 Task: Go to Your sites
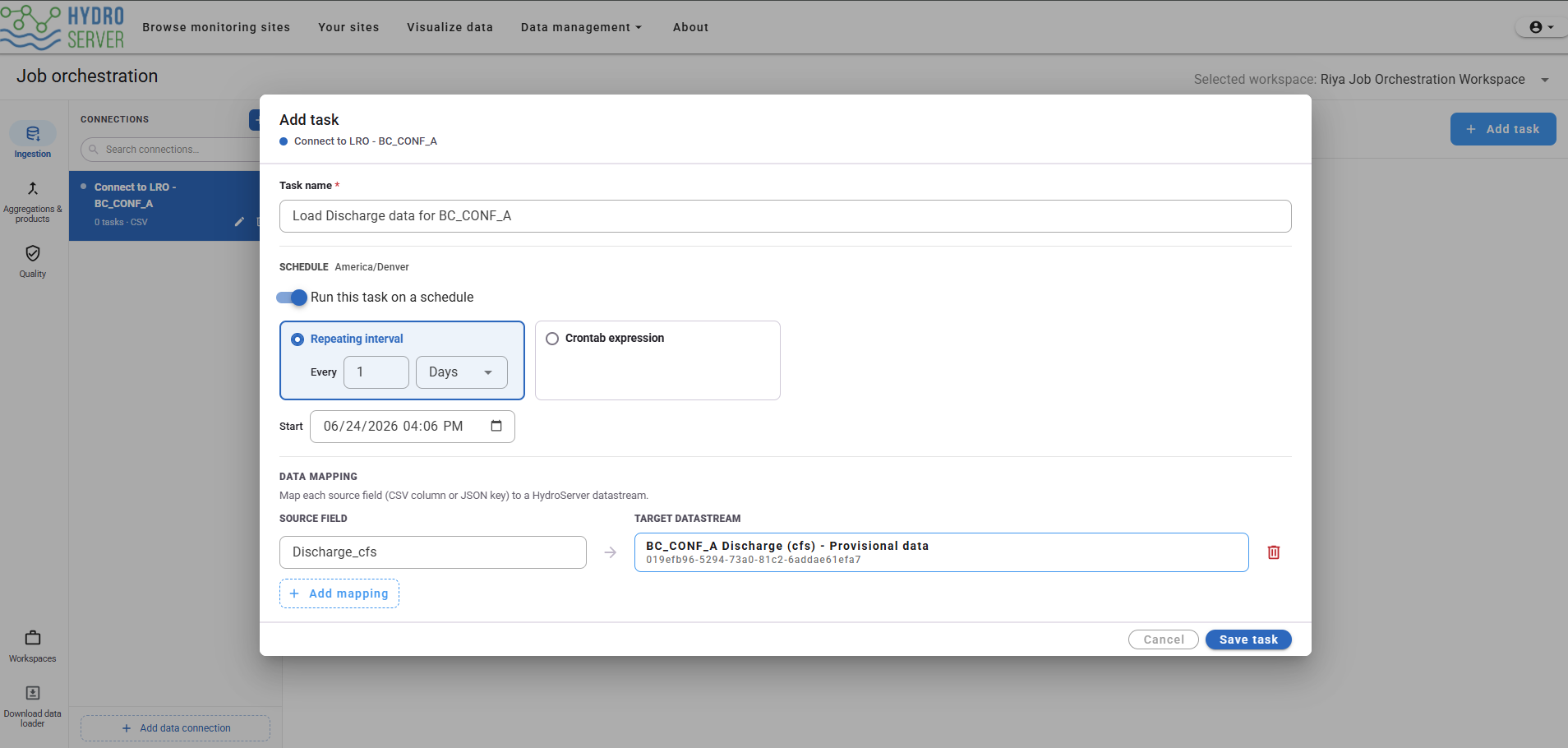point(348,27)
